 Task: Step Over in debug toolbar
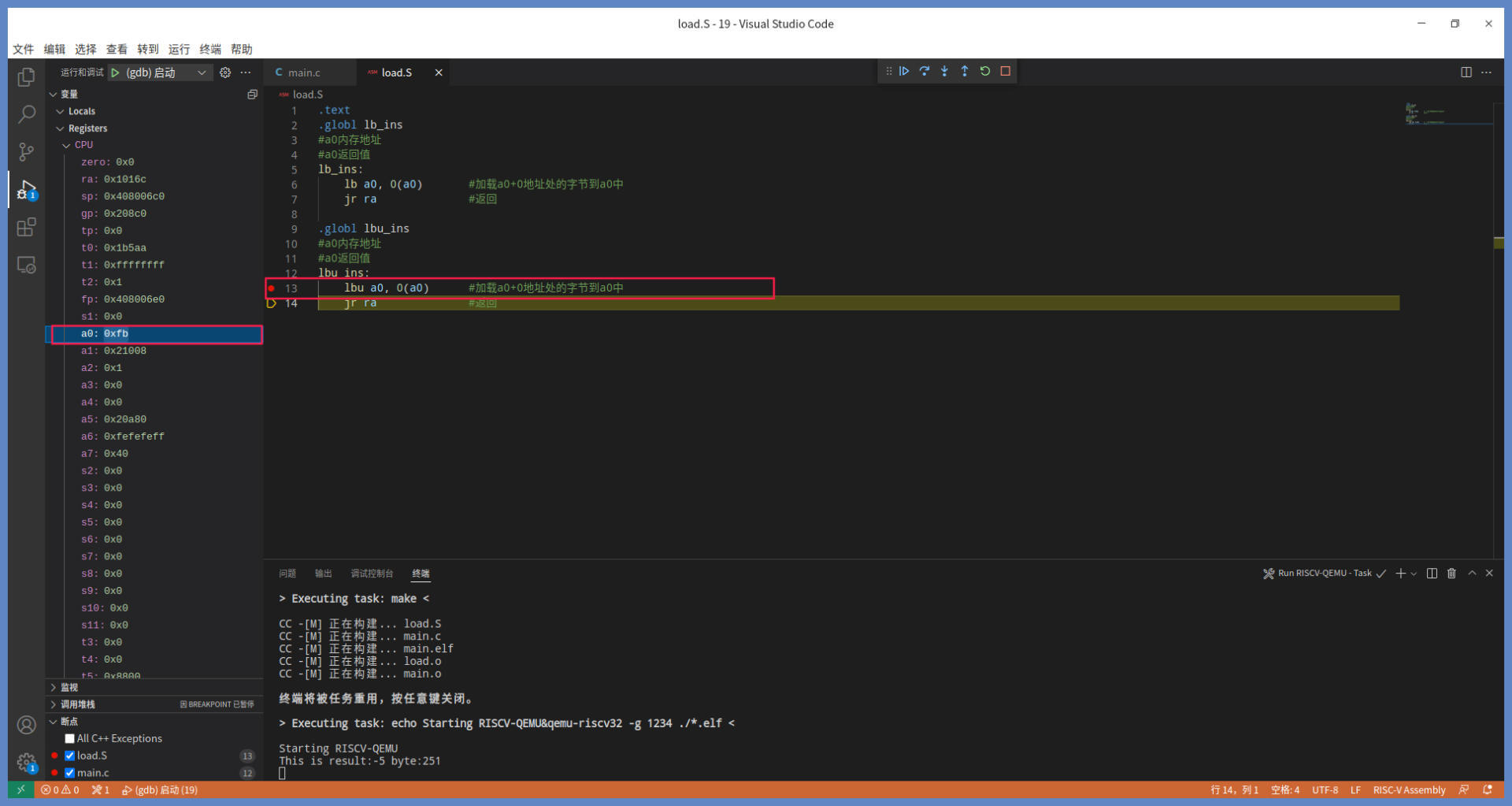click(x=925, y=72)
